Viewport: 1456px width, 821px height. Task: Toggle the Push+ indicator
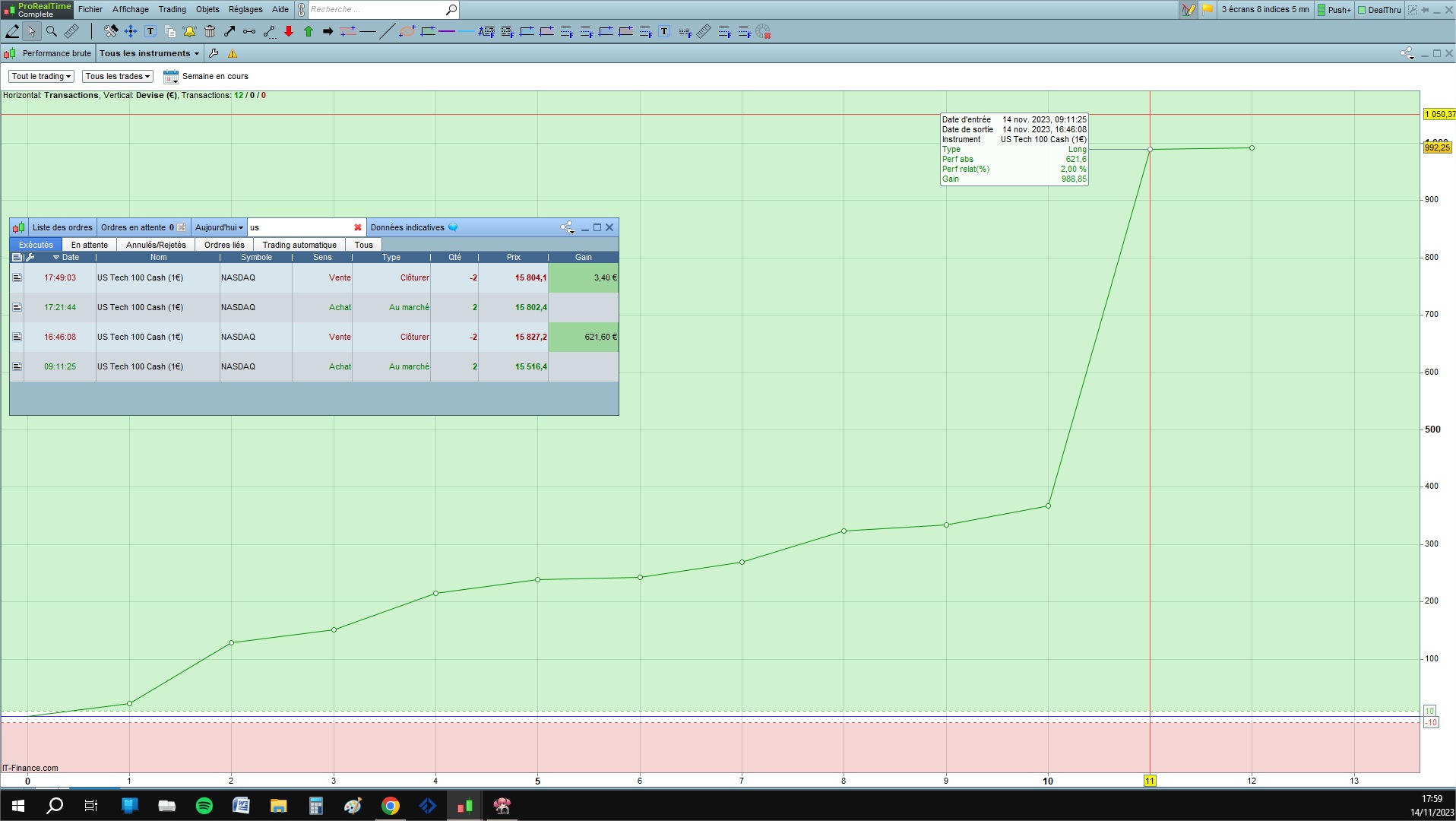coord(1334,10)
